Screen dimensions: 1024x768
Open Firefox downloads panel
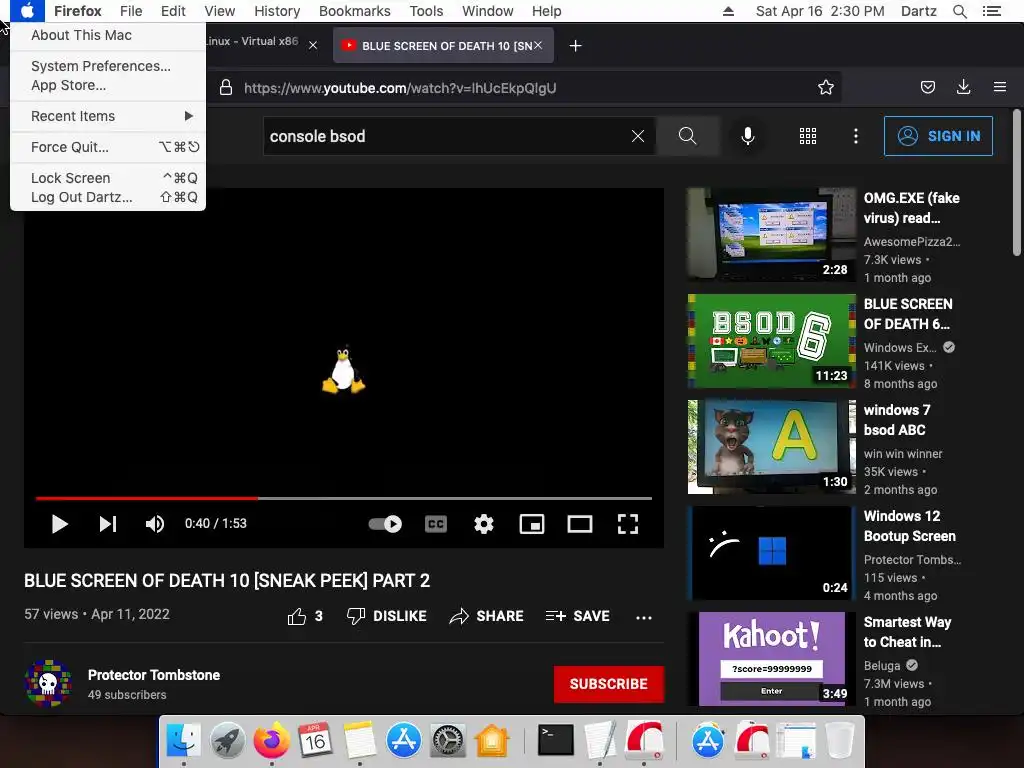pos(963,87)
